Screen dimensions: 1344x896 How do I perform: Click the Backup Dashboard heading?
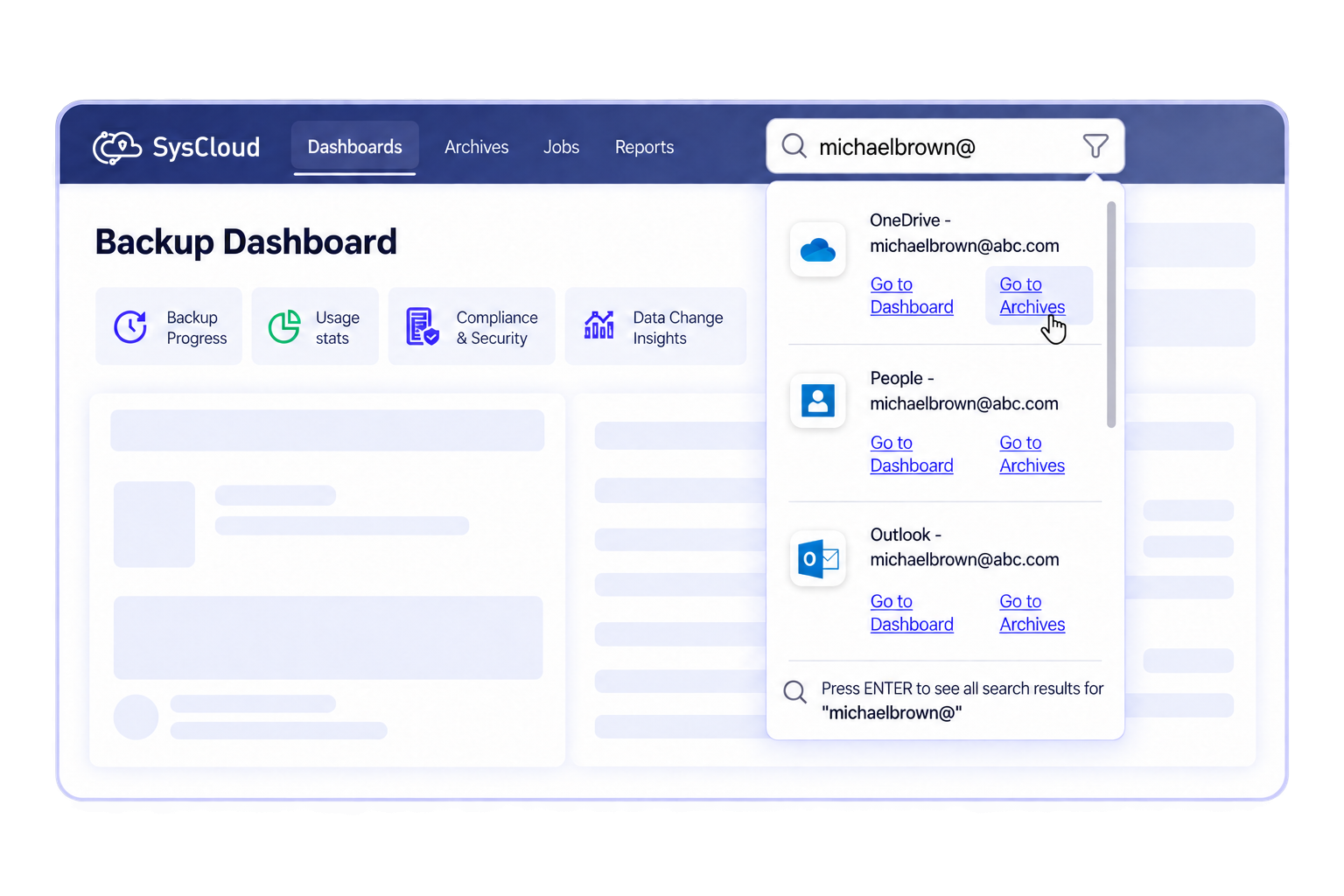(x=246, y=242)
